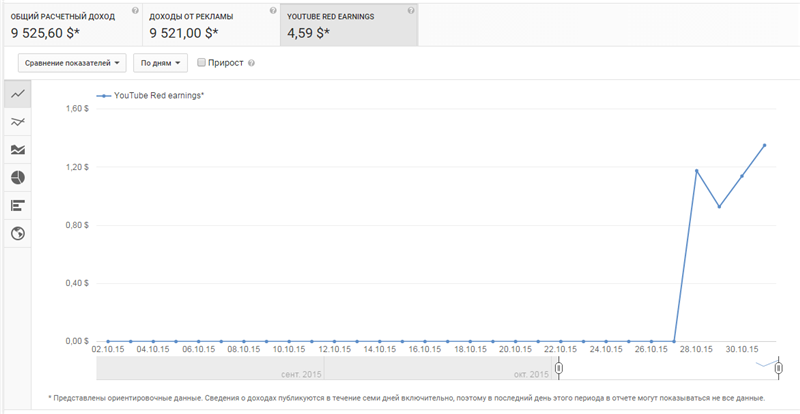Switch to multi-line chart icon
The image size is (800, 414).
[18, 121]
